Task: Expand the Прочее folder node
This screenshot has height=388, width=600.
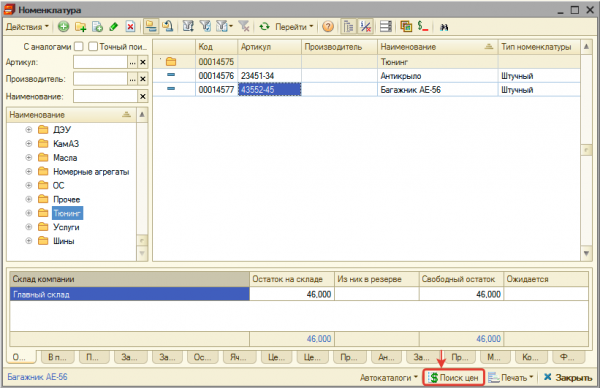Action: click(29, 199)
